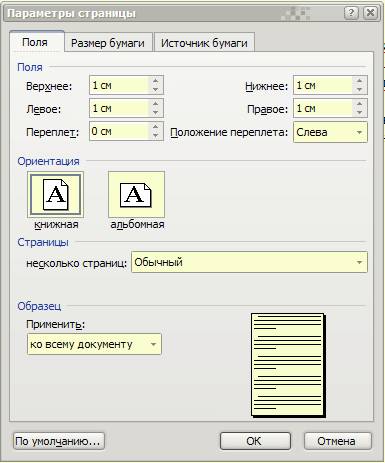This screenshot has height=463, width=385.
Task: Switch to the Размер бумаги tab
Action: pos(108,43)
